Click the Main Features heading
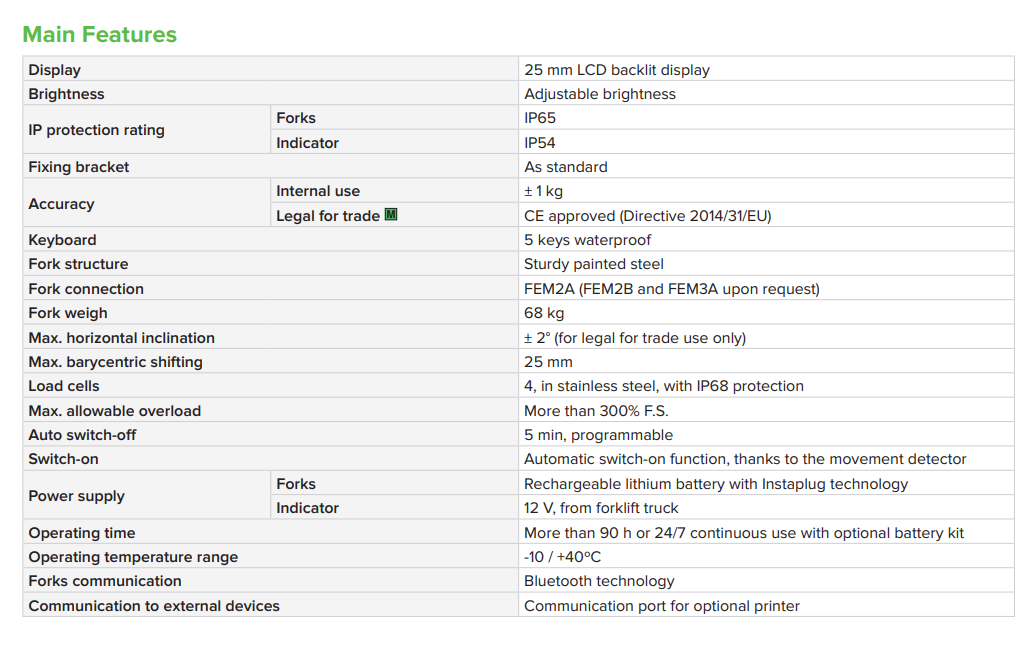Screen dimensions: 1032x651 [x=99, y=34]
